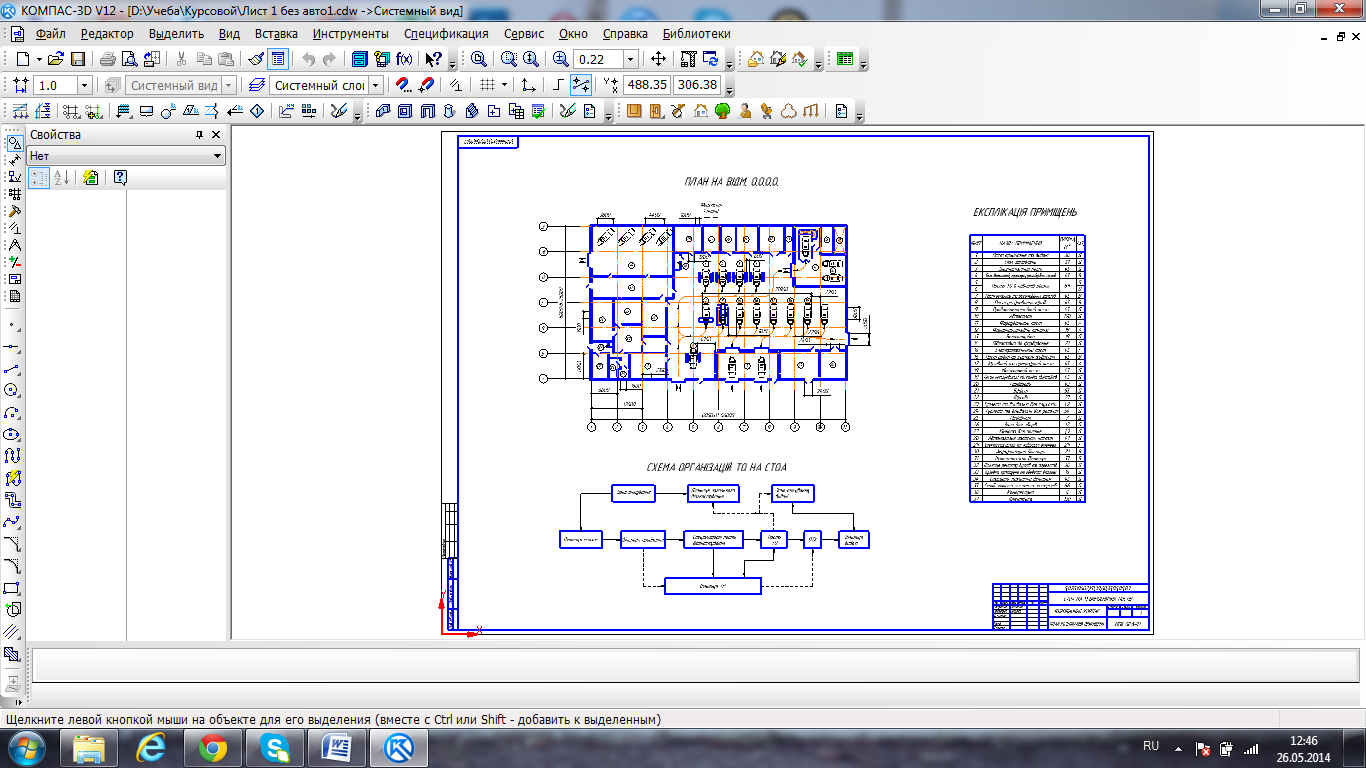Screen dimensions: 1366x768
Task: Open the Системный слой layer dropdown
Action: pyautogui.click(x=376, y=86)
